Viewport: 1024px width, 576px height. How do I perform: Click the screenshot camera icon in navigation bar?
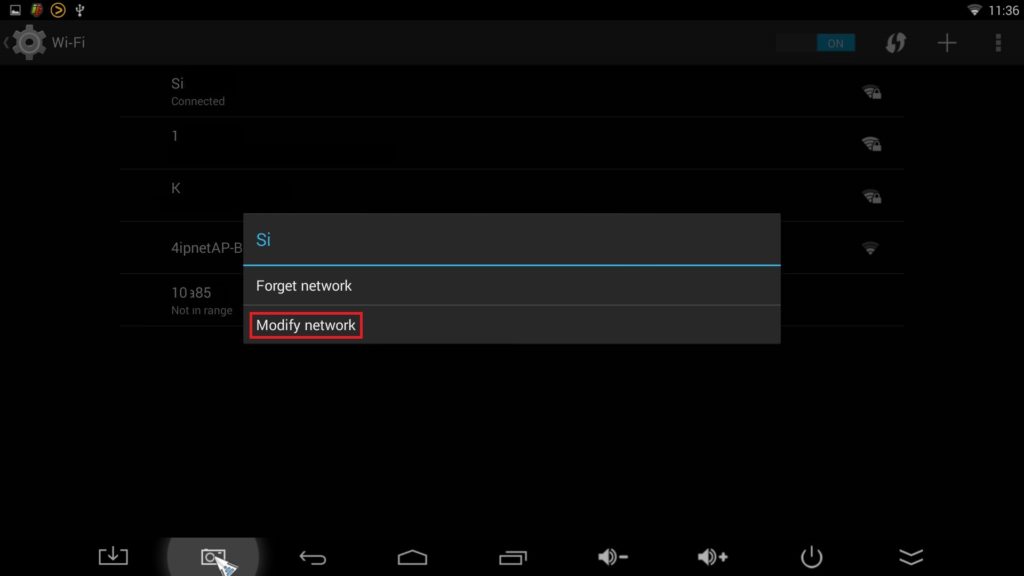pos(214,557)
